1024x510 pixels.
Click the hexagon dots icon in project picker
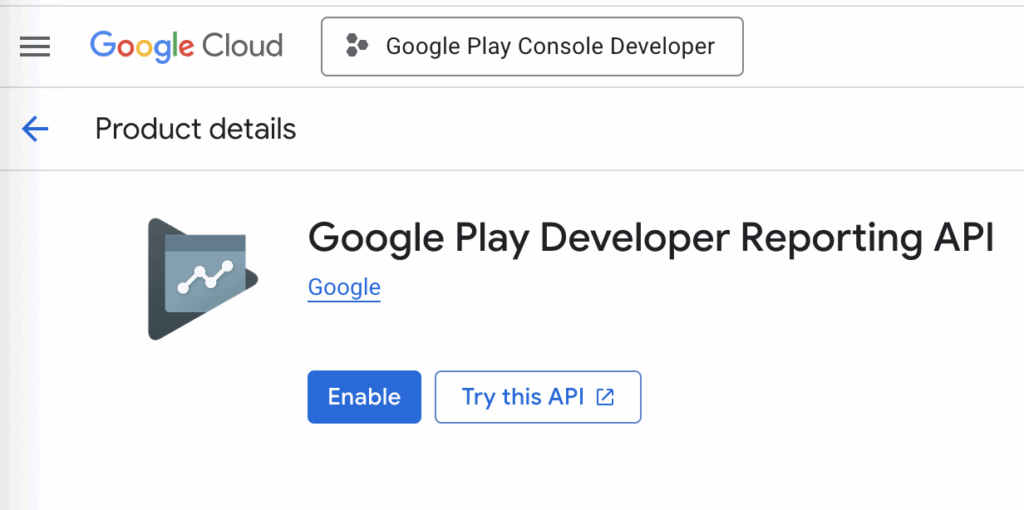coord(355,46)
